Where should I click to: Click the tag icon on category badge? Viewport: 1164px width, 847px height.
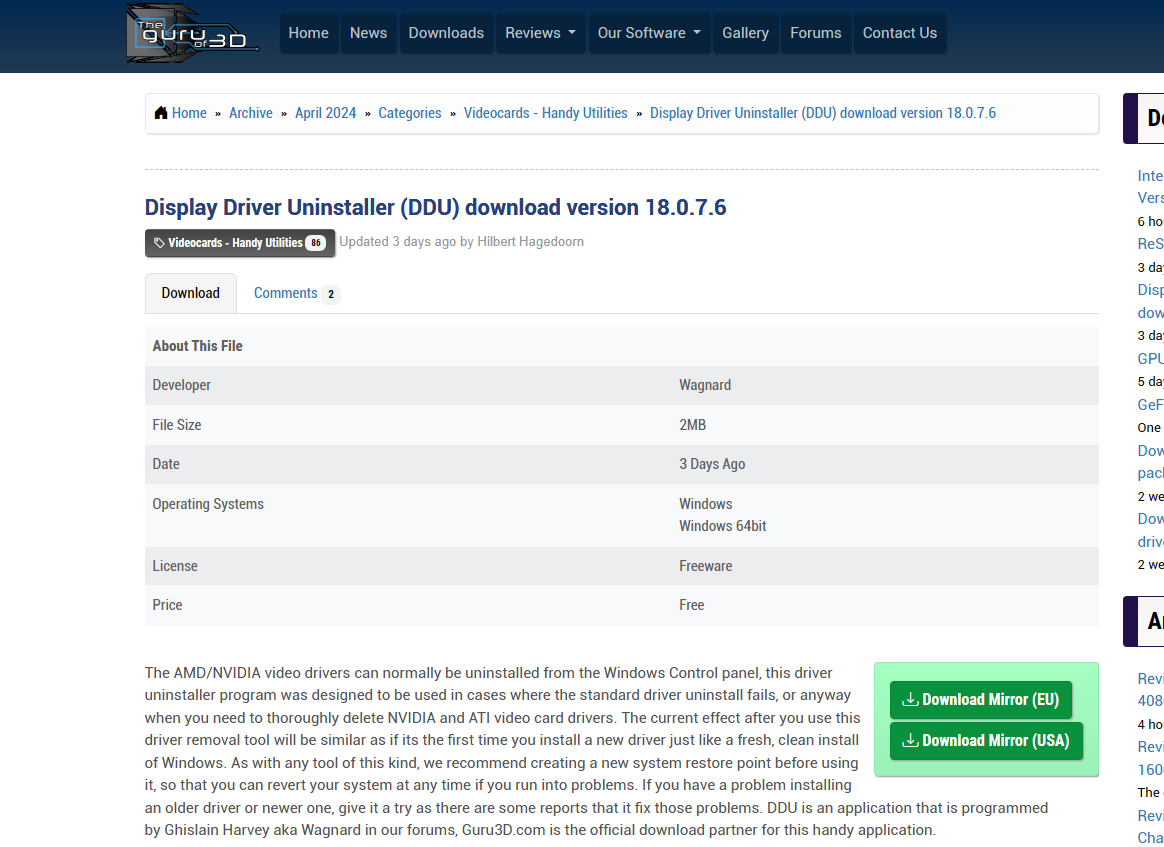tap(159, 243)
